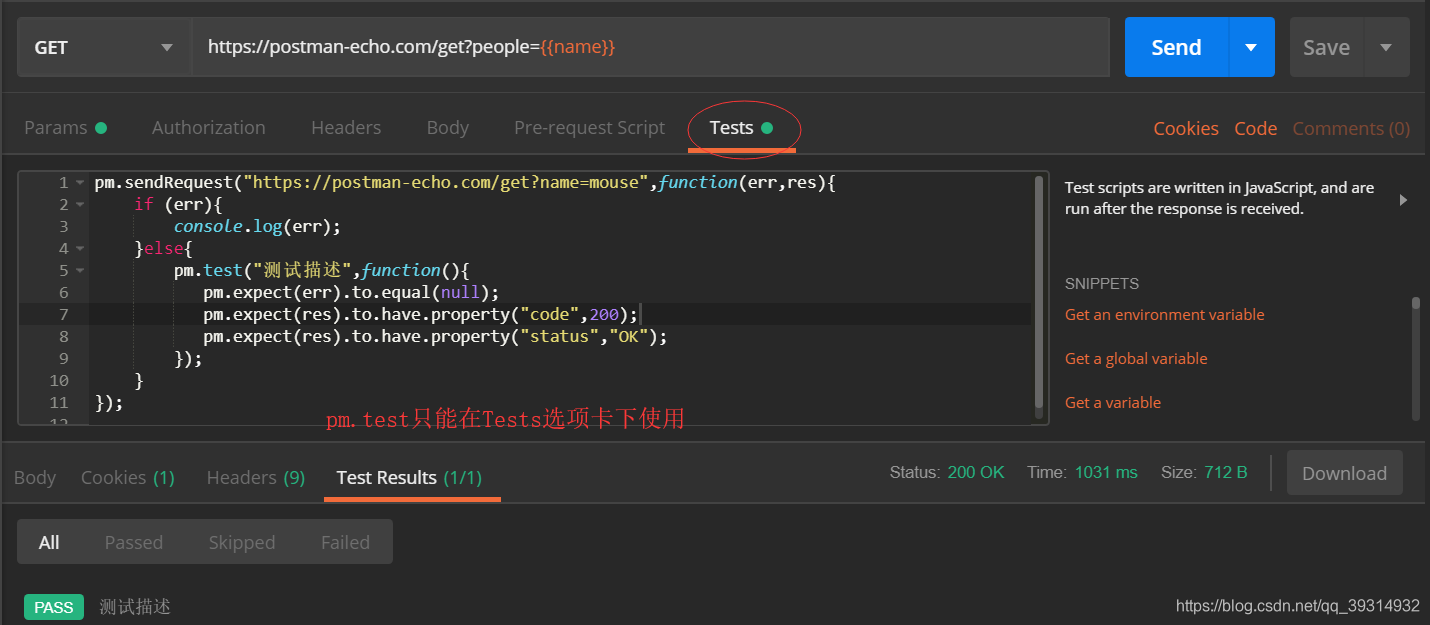Open the Save dropdown arrow
1430x625 pixels.
pyautogui.click(x=1386, y=47)
